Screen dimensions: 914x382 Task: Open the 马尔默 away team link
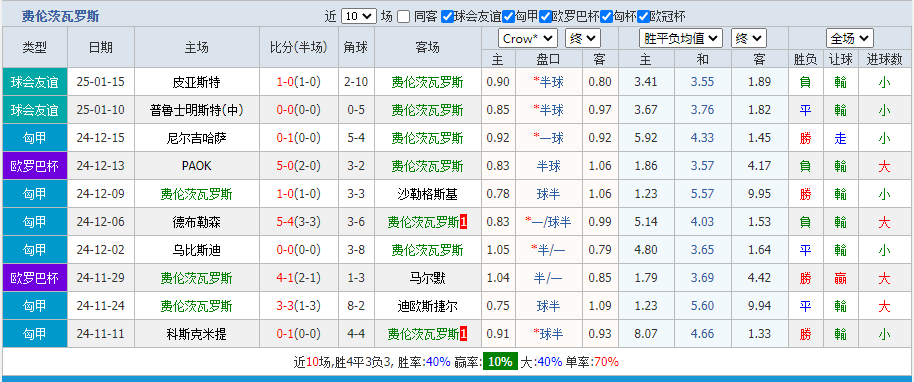[x=428, y=278]
